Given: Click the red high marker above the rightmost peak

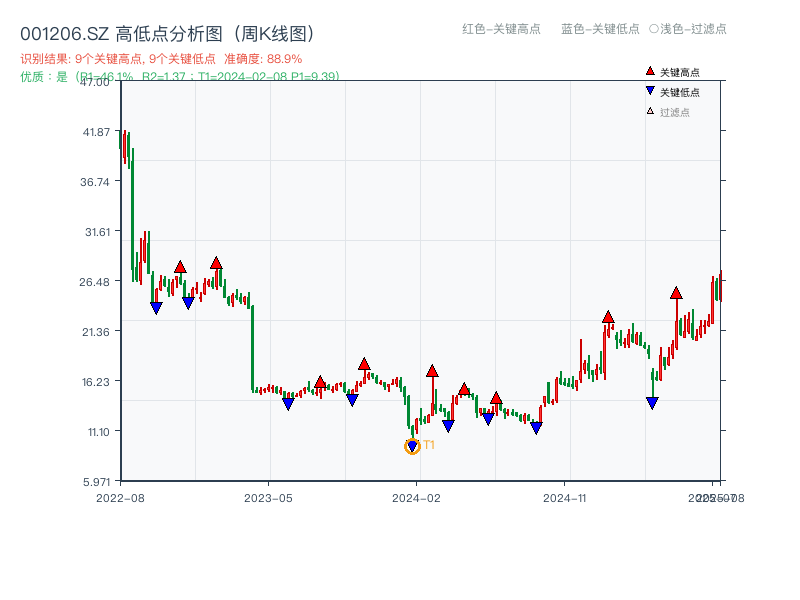Looking at the screenshot, I should coord(676,293).
